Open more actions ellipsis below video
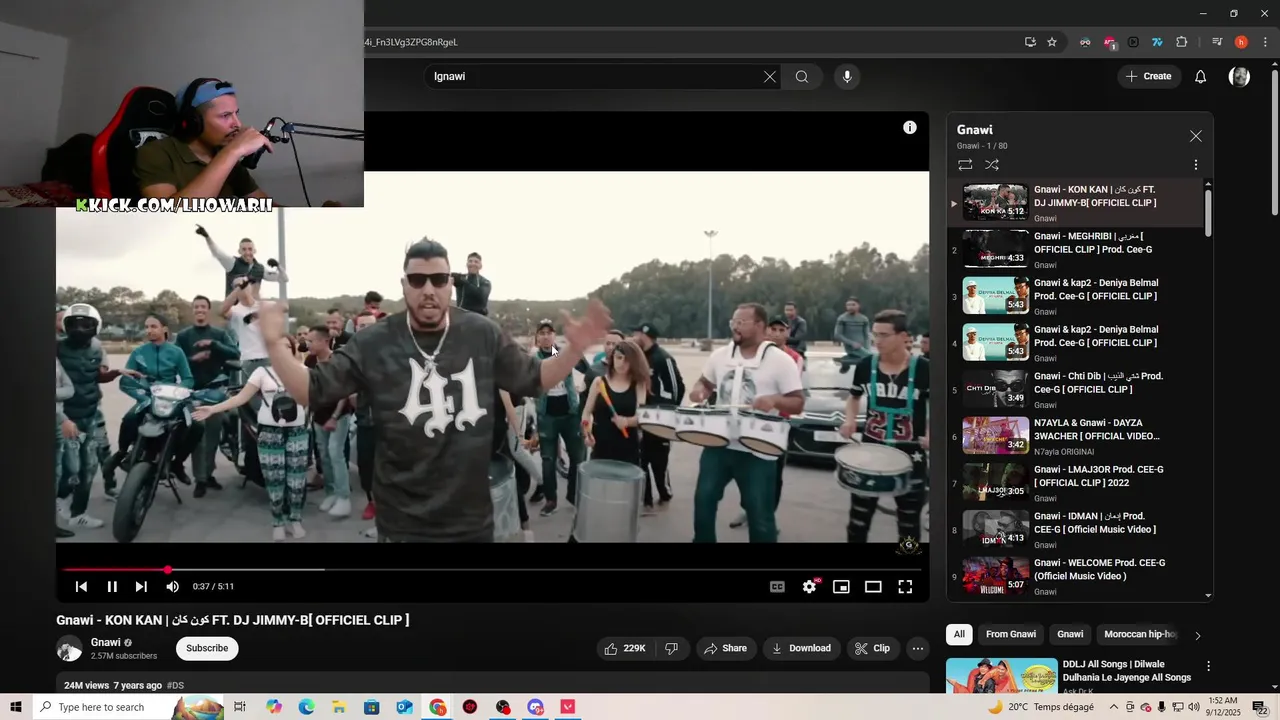This screenshot has height=720, width=1280. 918,648
